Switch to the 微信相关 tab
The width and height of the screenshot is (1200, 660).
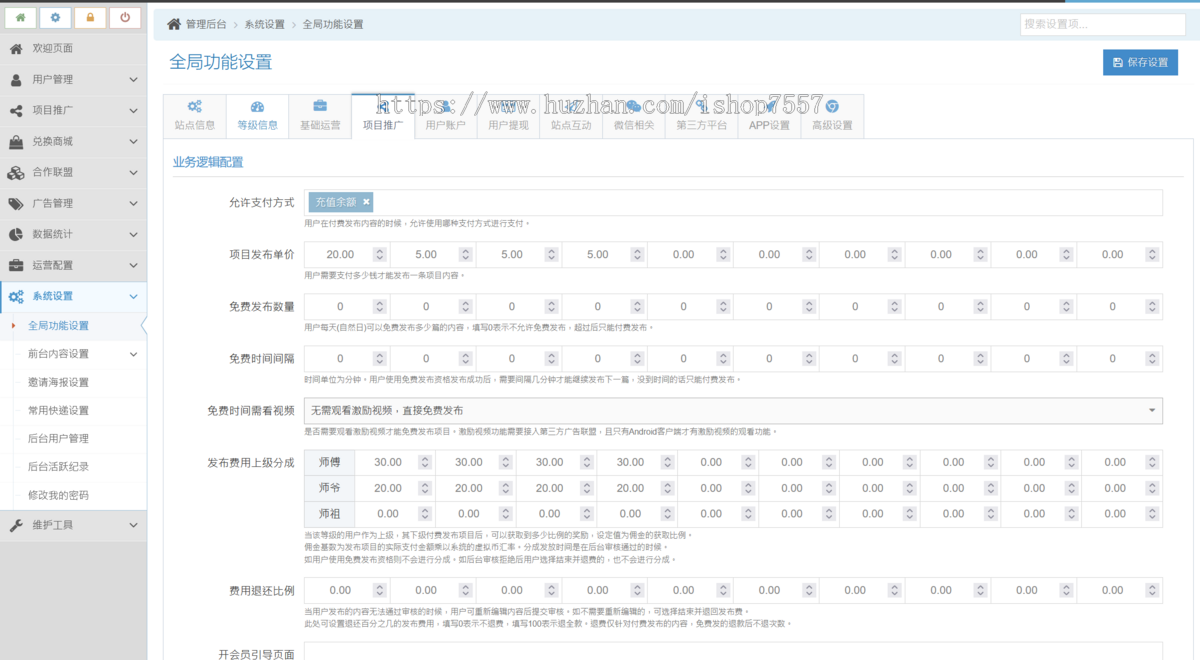pos(634,115)
